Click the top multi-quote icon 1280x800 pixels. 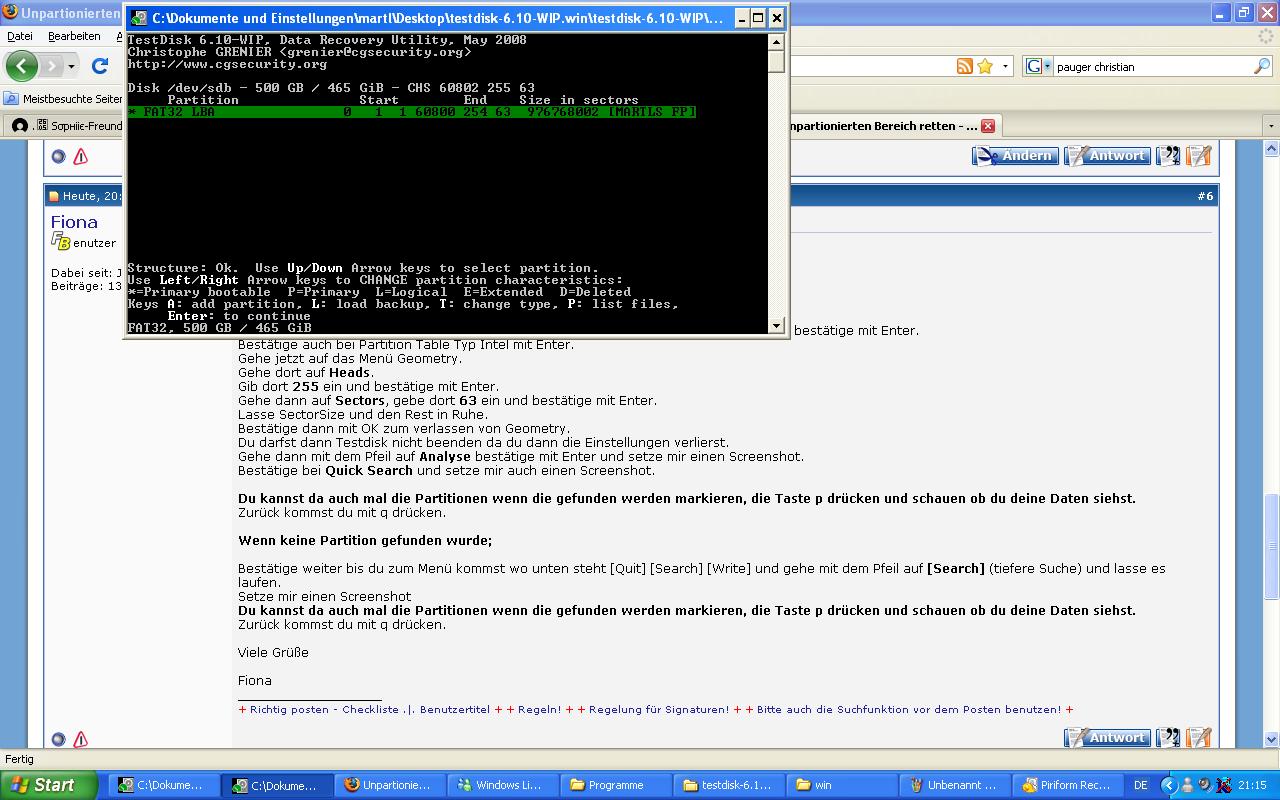(1168, 156)
